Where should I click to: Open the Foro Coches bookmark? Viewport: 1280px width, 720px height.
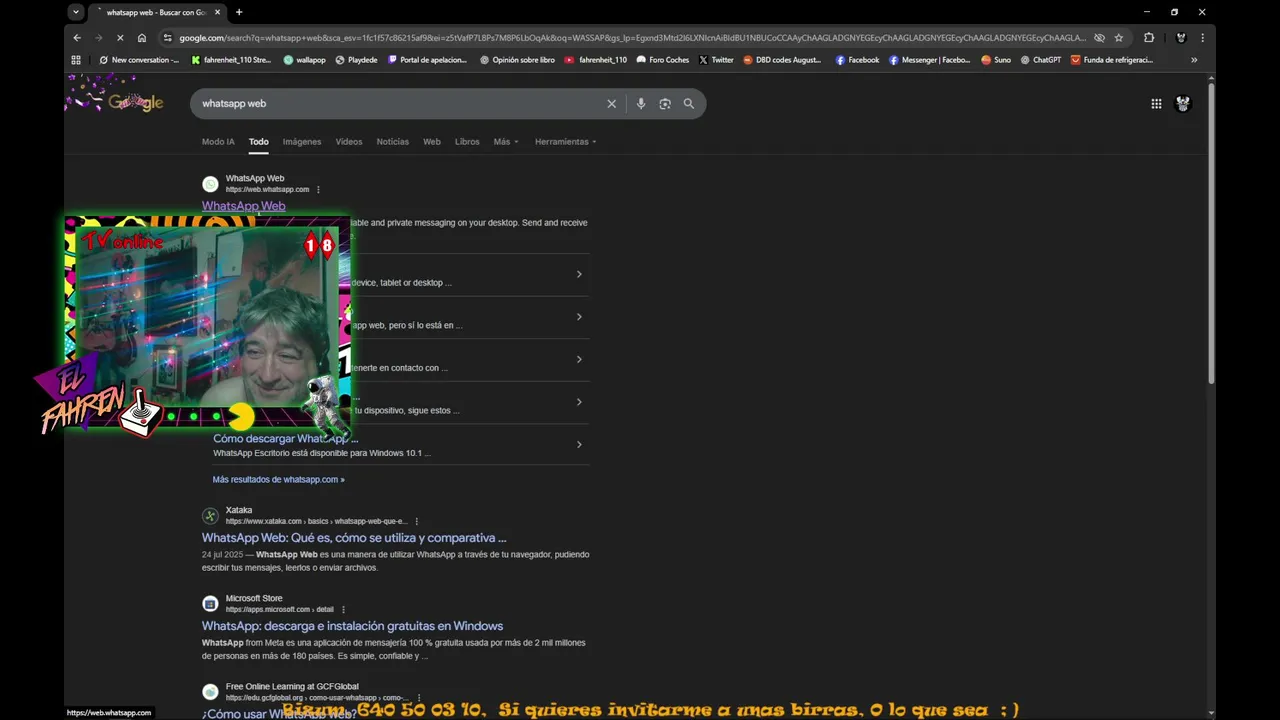[662, 60]
